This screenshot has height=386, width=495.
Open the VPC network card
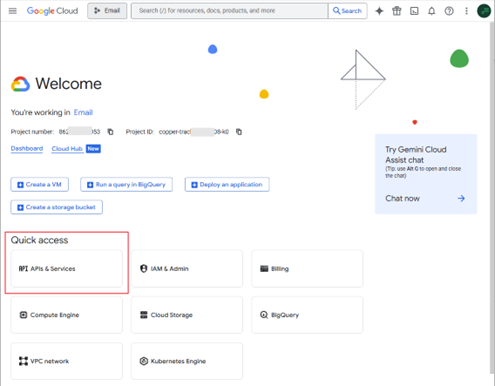(x=67, y=361)
